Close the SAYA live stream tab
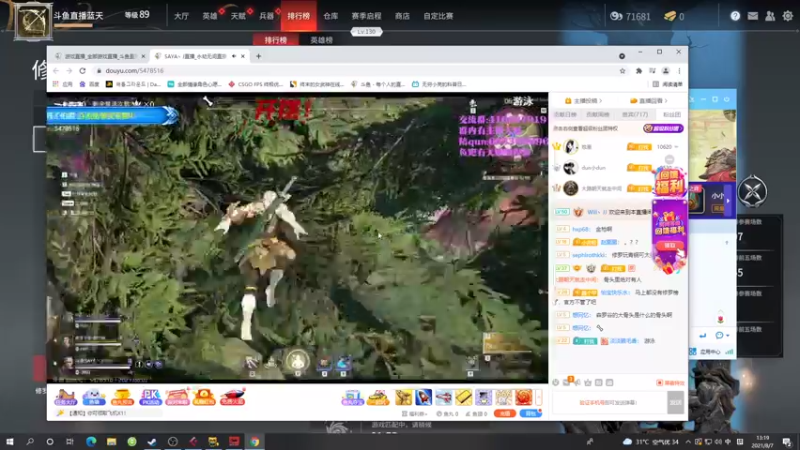This screenshot has width=800, height=450. point(243,56)
